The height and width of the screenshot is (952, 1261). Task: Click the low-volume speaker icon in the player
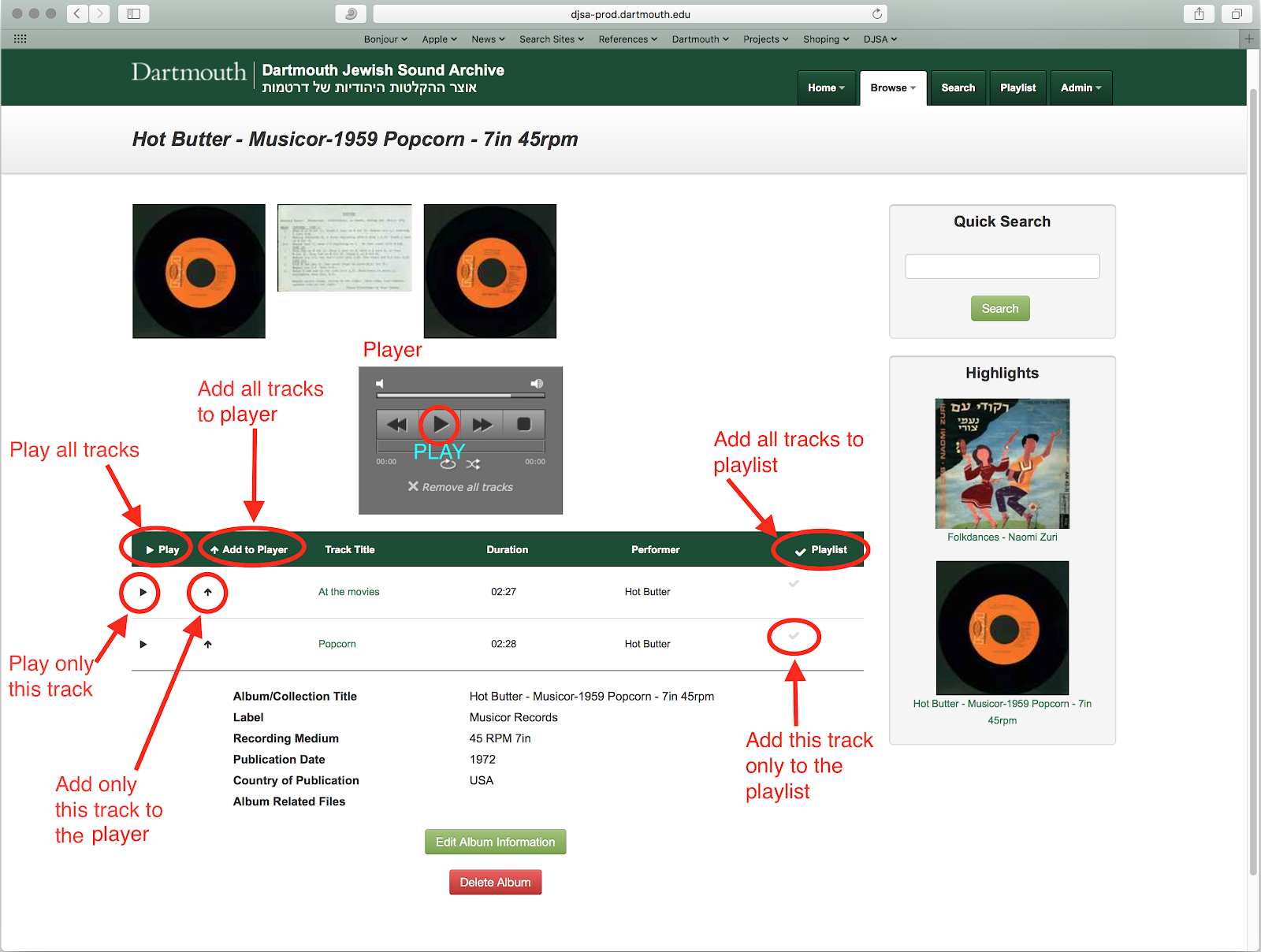pyautogui.click(x=380, y=384)
